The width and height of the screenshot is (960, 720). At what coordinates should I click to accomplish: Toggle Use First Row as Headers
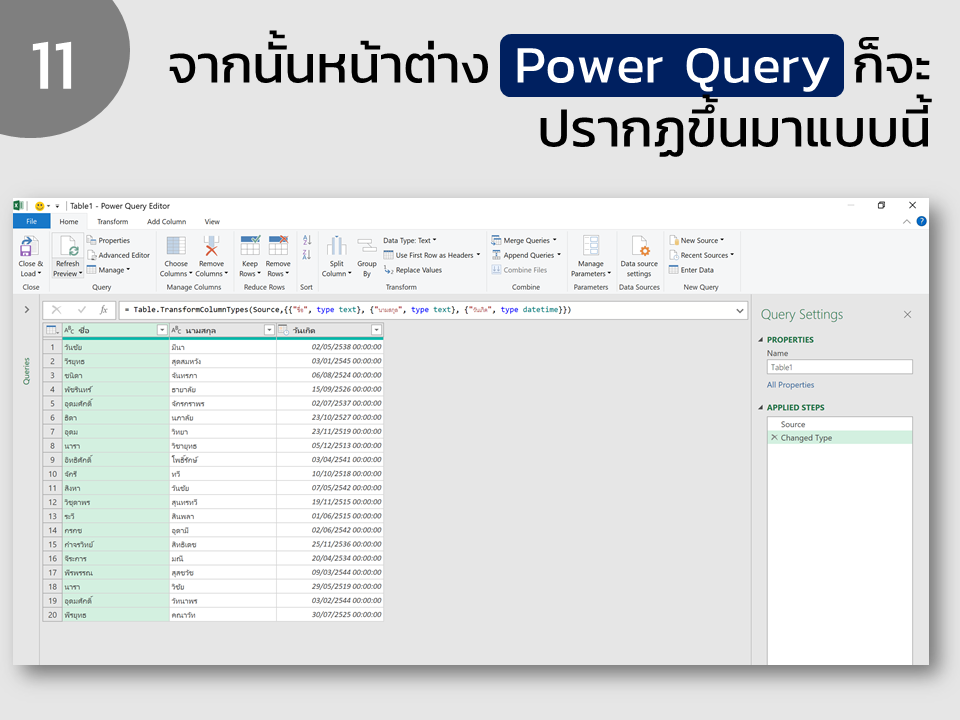coord(432,255)
